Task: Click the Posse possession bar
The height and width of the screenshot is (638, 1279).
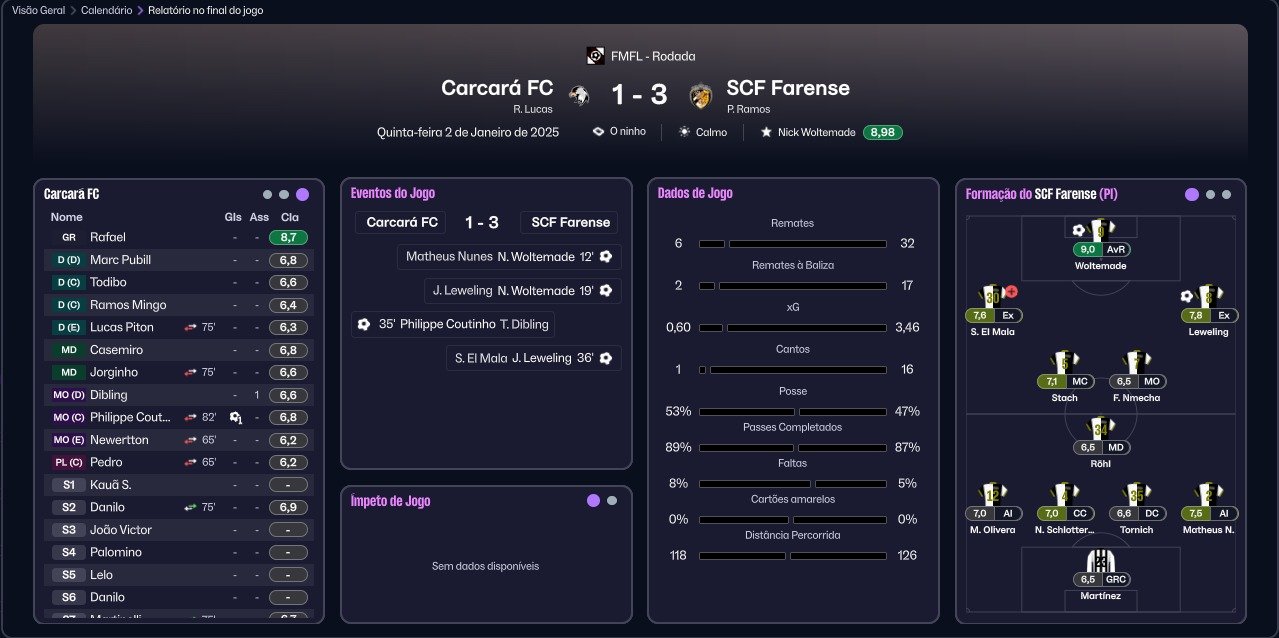Action: point(793,411)
